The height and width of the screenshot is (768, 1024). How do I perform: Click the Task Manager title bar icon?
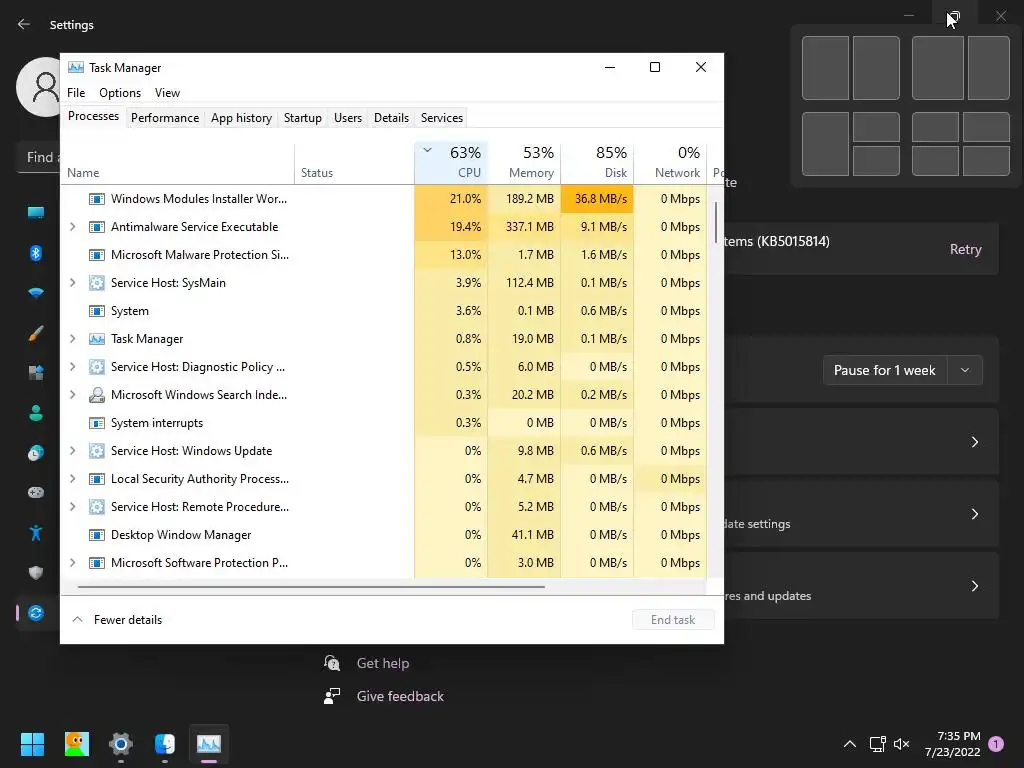click(x=76, y=67)
